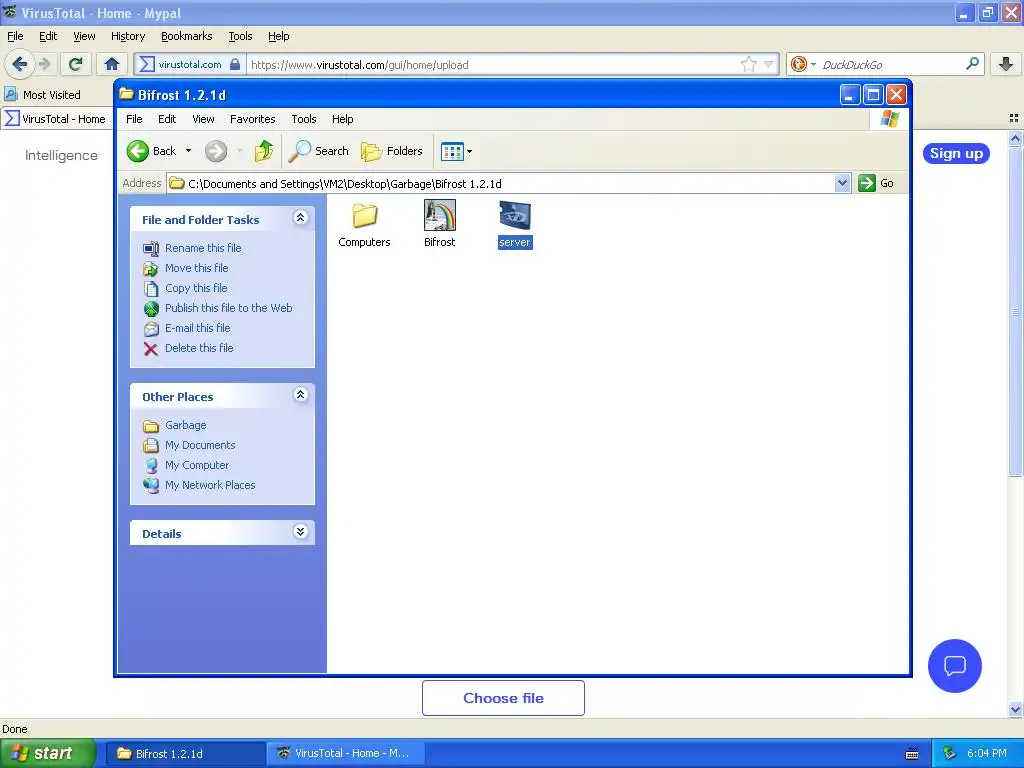1024x768 pixels.
Task: Open the VirusTotal chat bubble button
Action: point(955,665)
